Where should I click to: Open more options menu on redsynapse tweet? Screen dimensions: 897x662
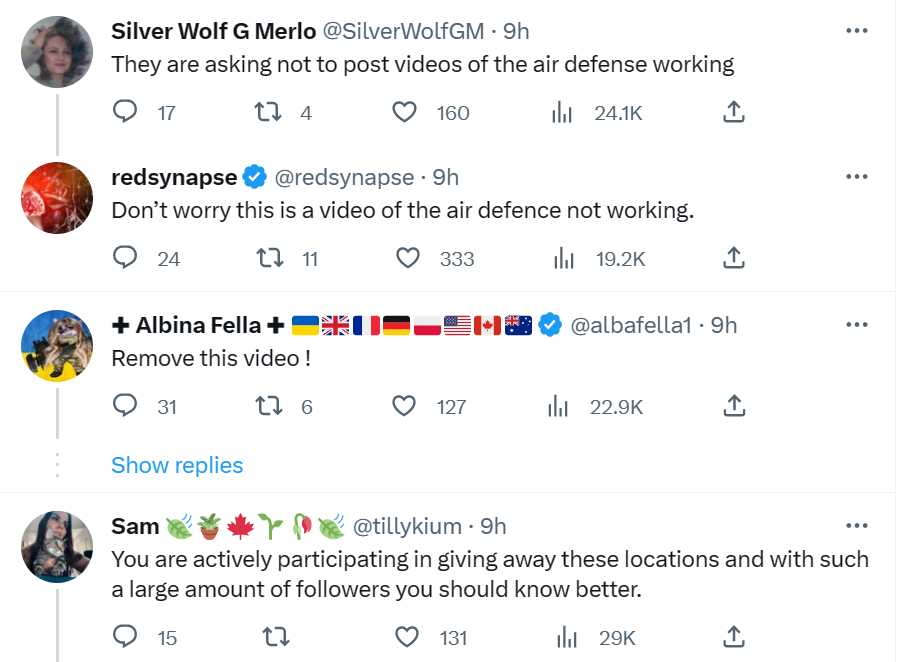856,177
